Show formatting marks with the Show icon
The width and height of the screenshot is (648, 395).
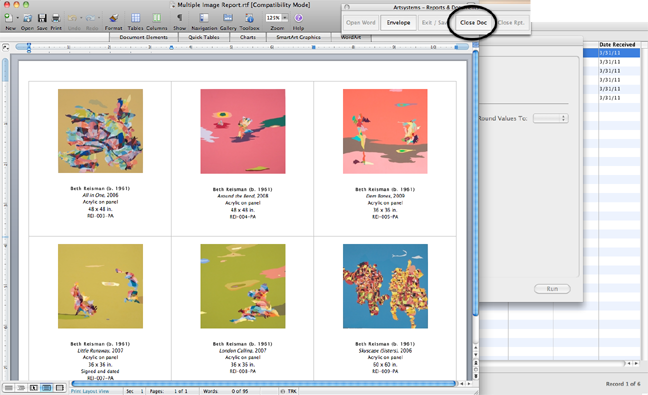pyautogui.click(x=179, y=18)
